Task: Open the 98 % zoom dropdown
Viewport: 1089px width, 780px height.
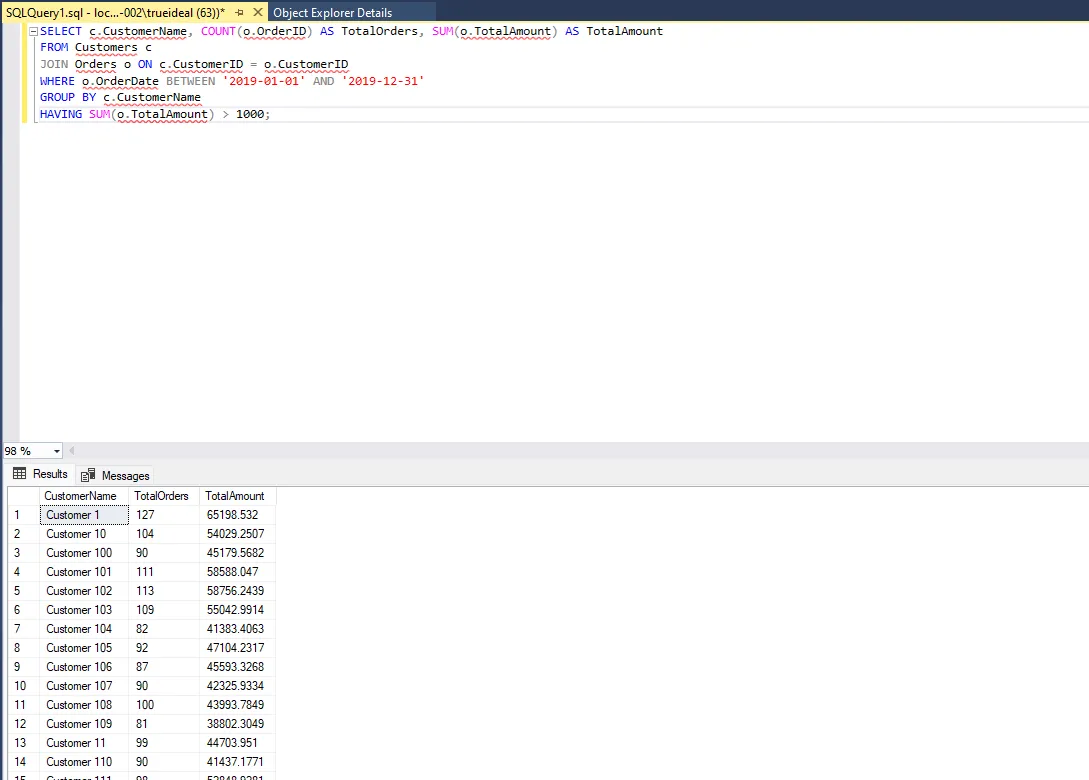Action: tap(56, 451)
